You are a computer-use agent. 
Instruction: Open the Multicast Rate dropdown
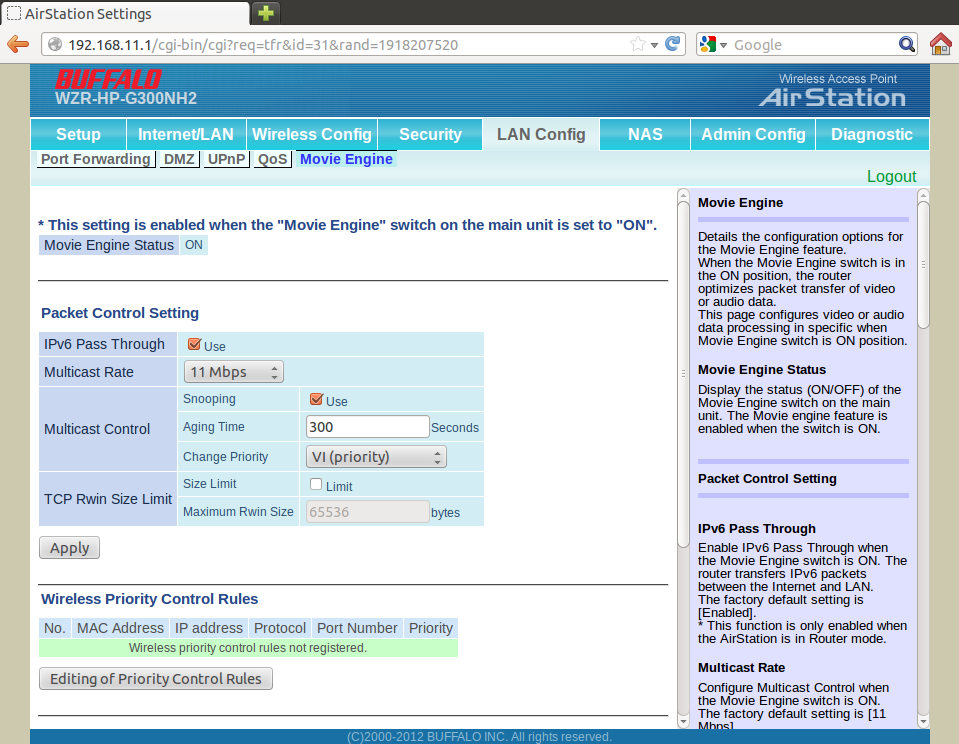point(234,372)
